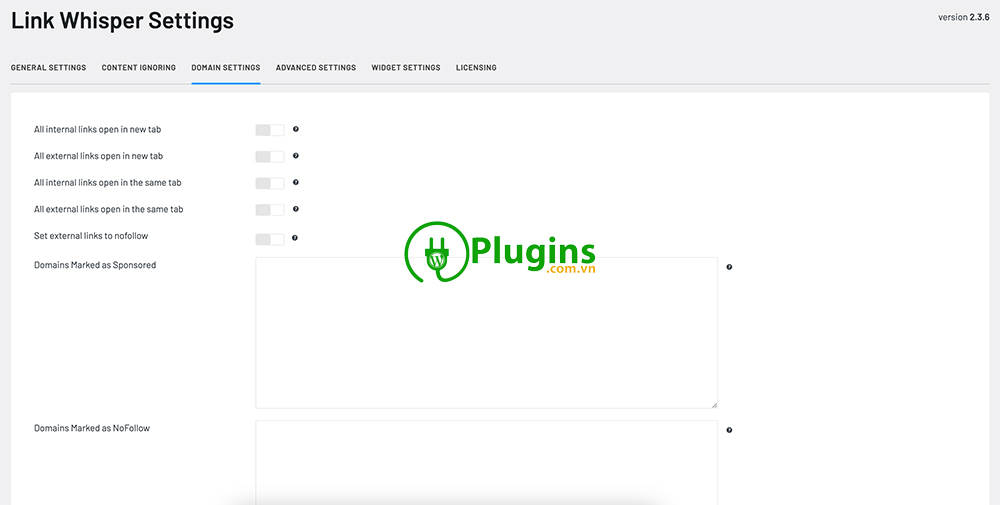Select the Licensing tab

pos(476,68)
